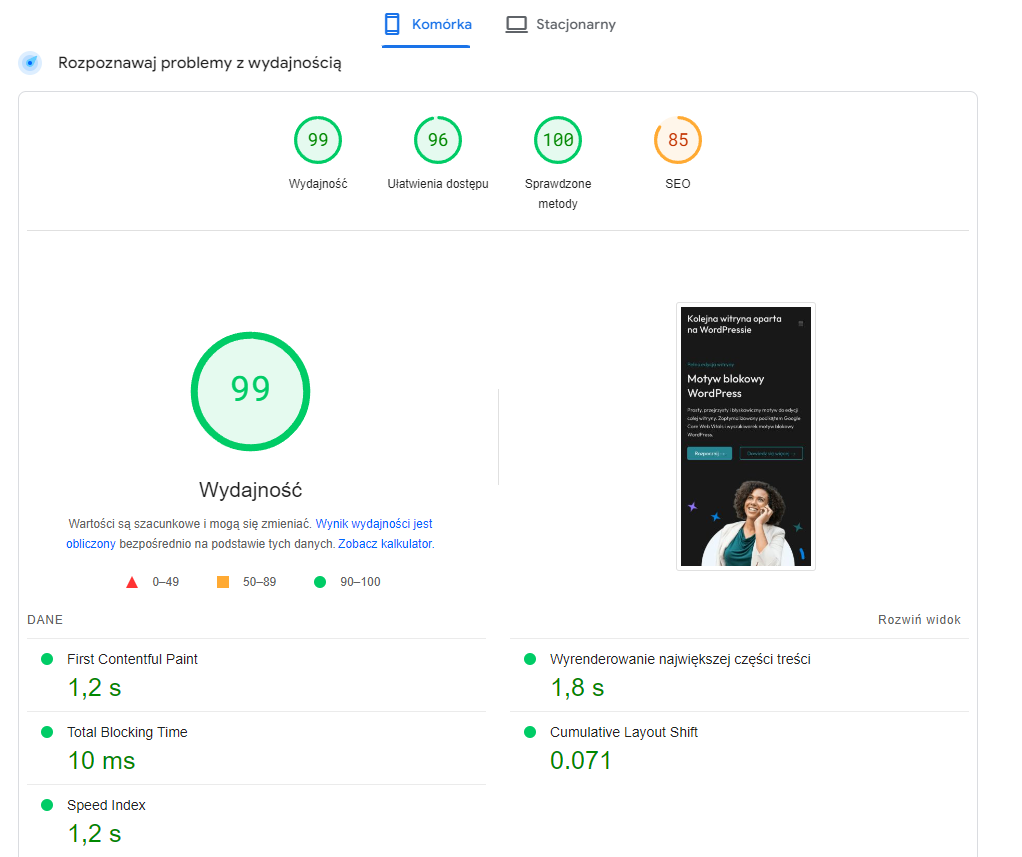This screenshot has height=857, width=1022.
Task: Click the green circle 90–100 legend icon
Action: click(x=320, y=582)
